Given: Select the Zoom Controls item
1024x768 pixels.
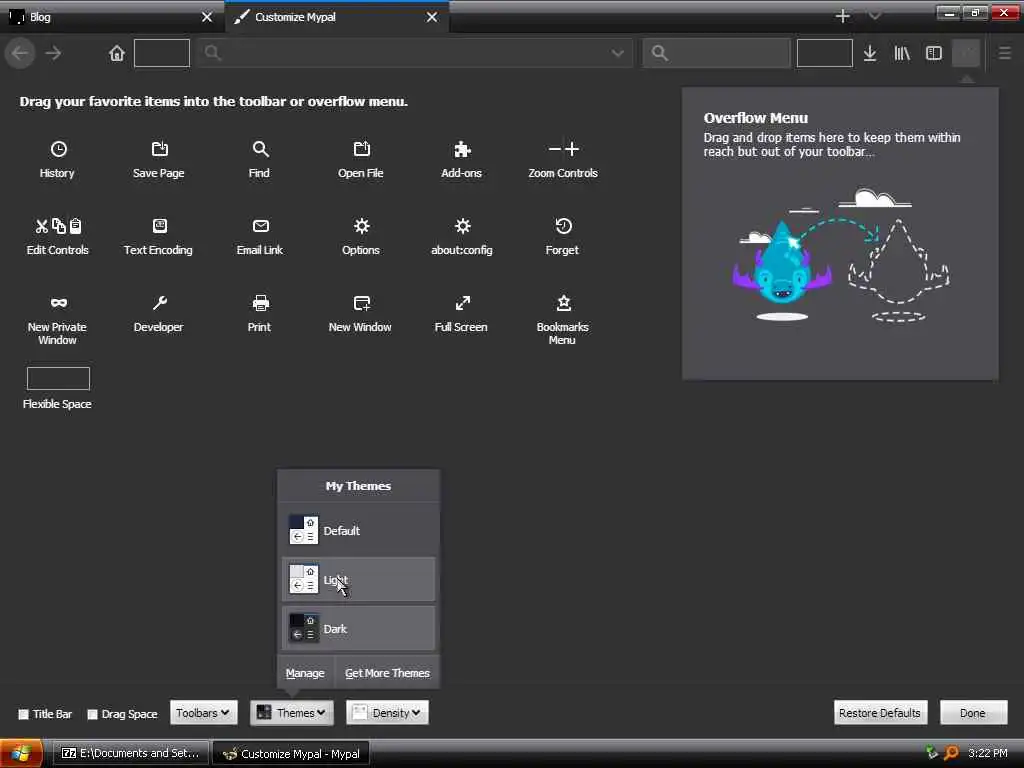Looking at the screenshot, I should point(563,159).
